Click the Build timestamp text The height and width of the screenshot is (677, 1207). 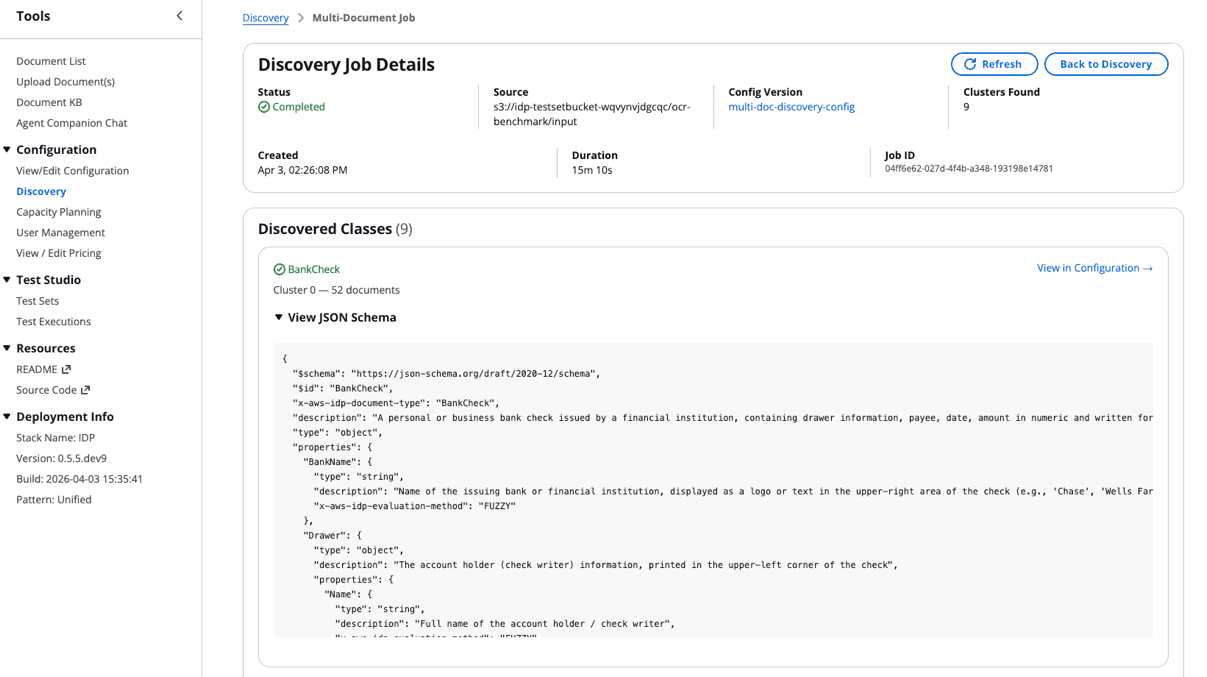[x=79, y=479]
